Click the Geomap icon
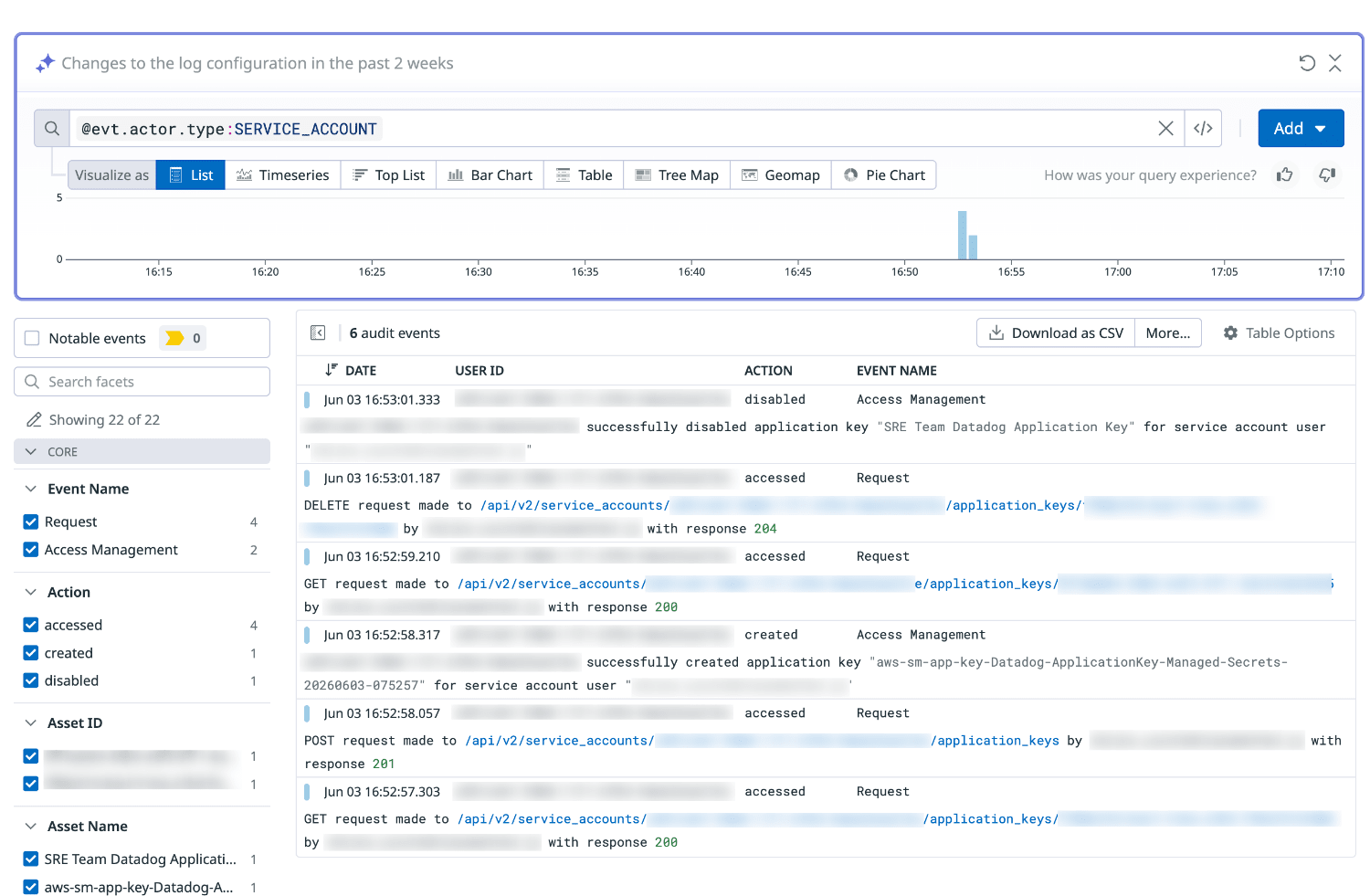This screenshot has width=1370, height=896. tap(750, 174)
